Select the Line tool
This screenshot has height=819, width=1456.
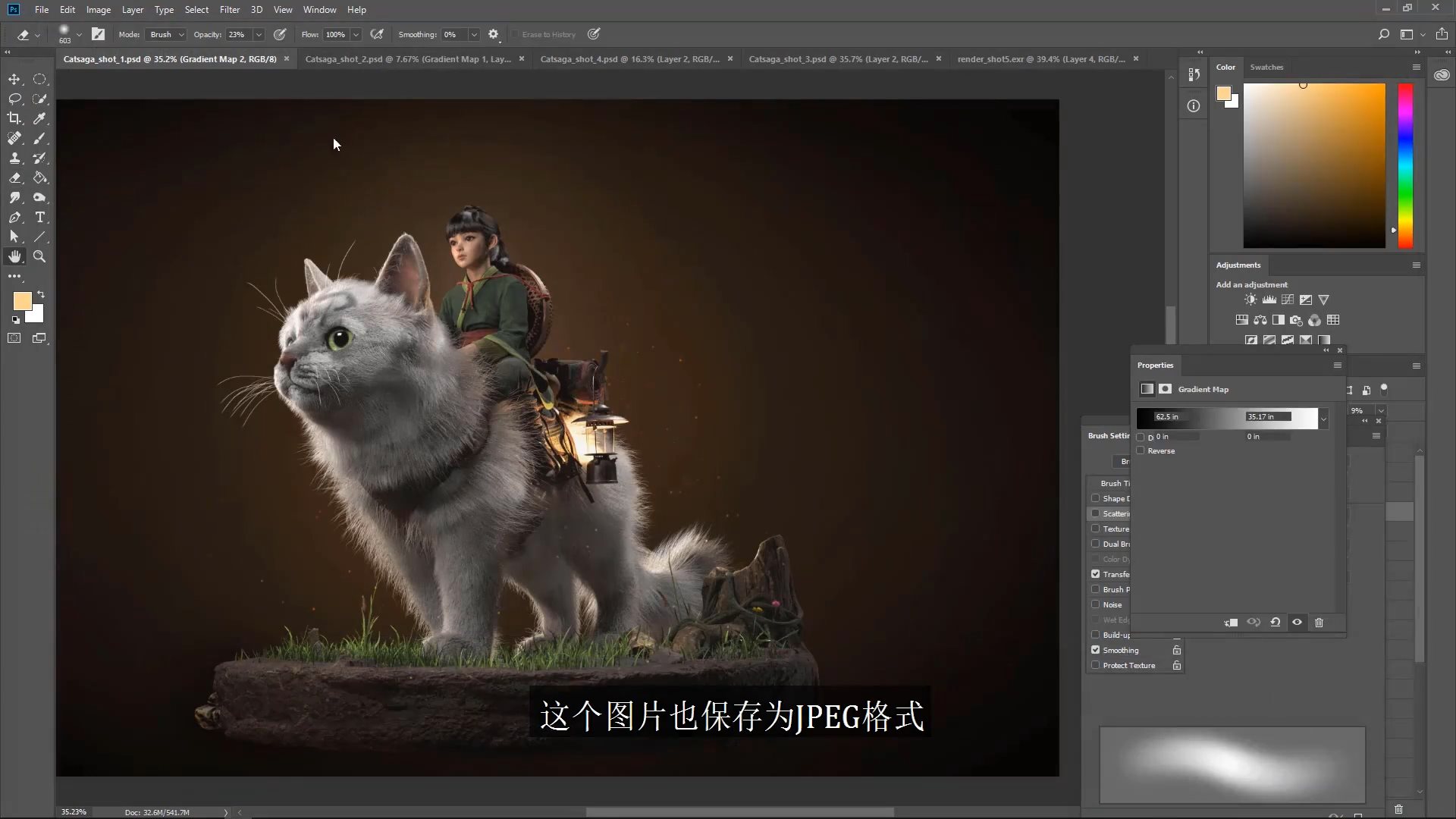point(39,237)
